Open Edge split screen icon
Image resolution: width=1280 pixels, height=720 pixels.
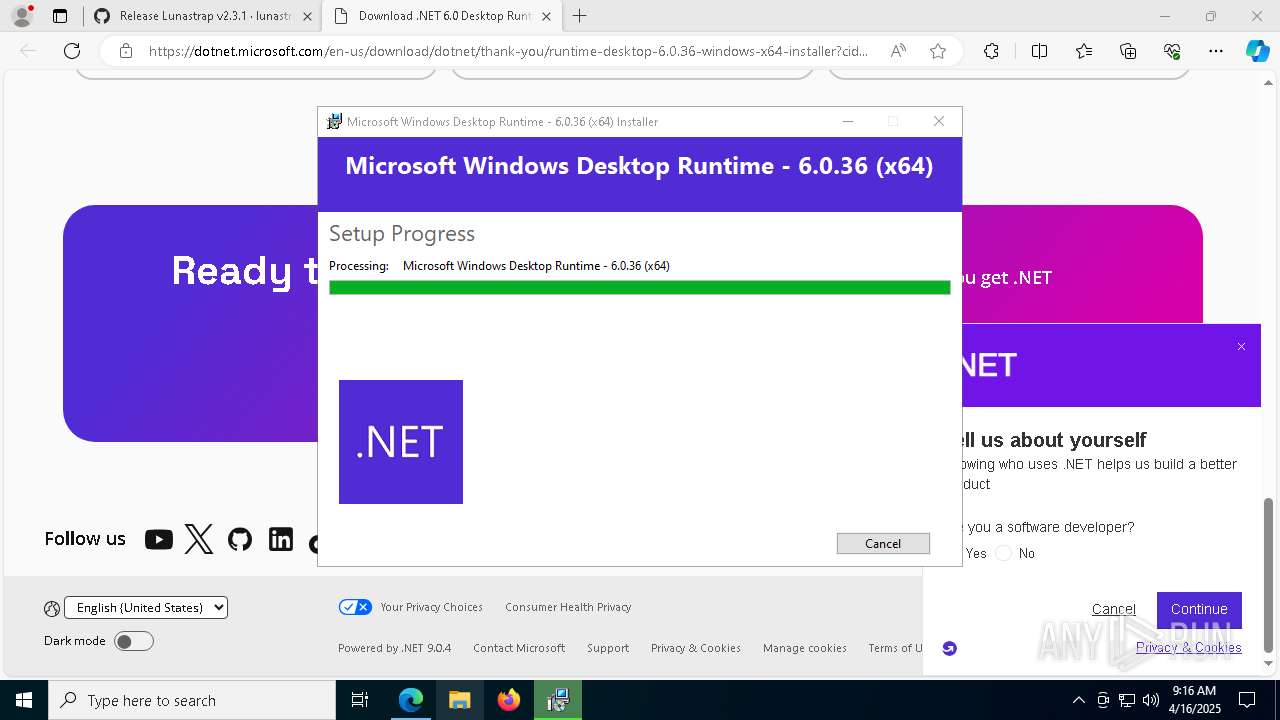(x=1039, y=51)
